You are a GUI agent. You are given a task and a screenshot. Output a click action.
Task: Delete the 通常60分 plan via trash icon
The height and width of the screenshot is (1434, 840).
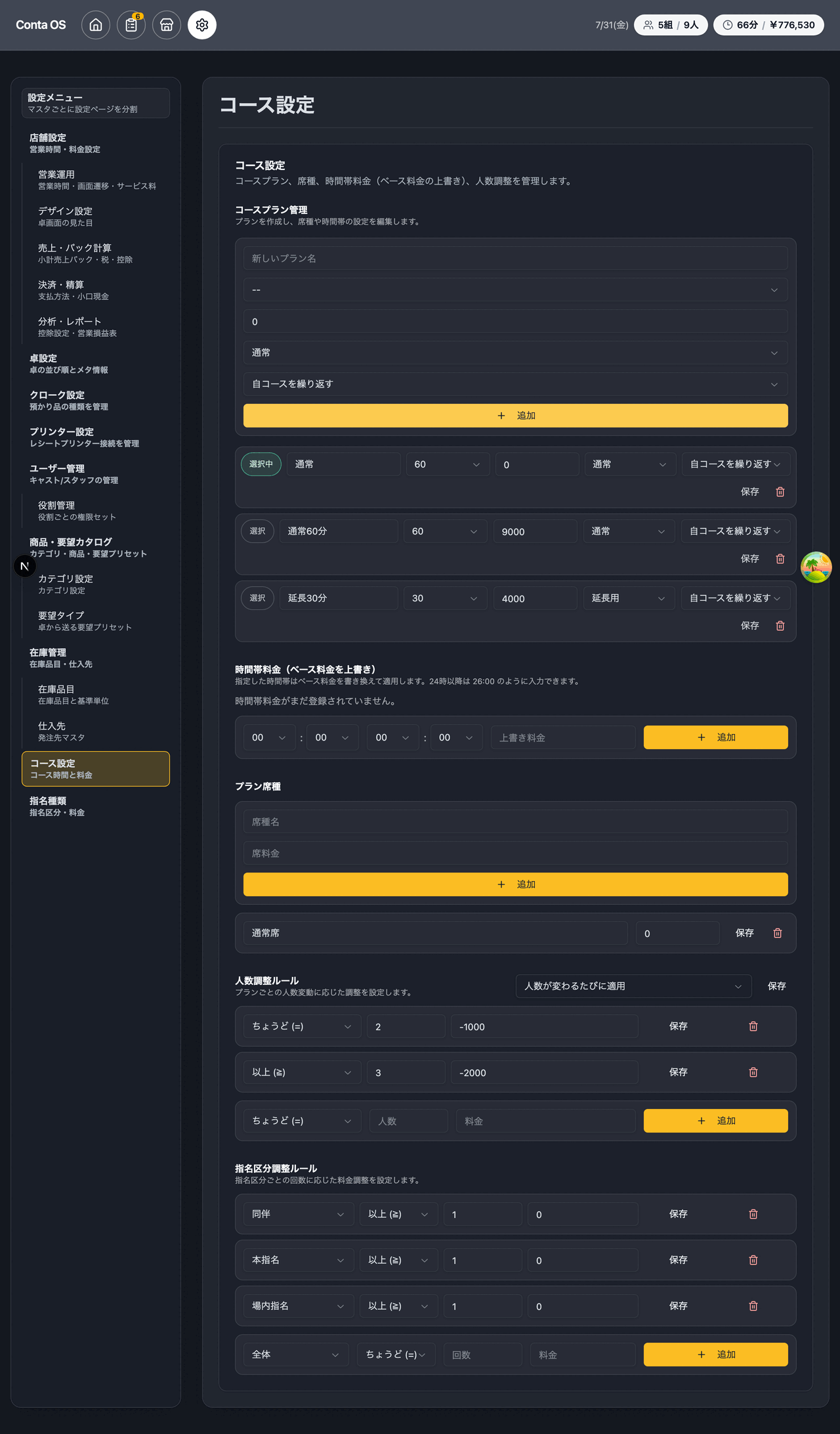(x=780, y=559)
